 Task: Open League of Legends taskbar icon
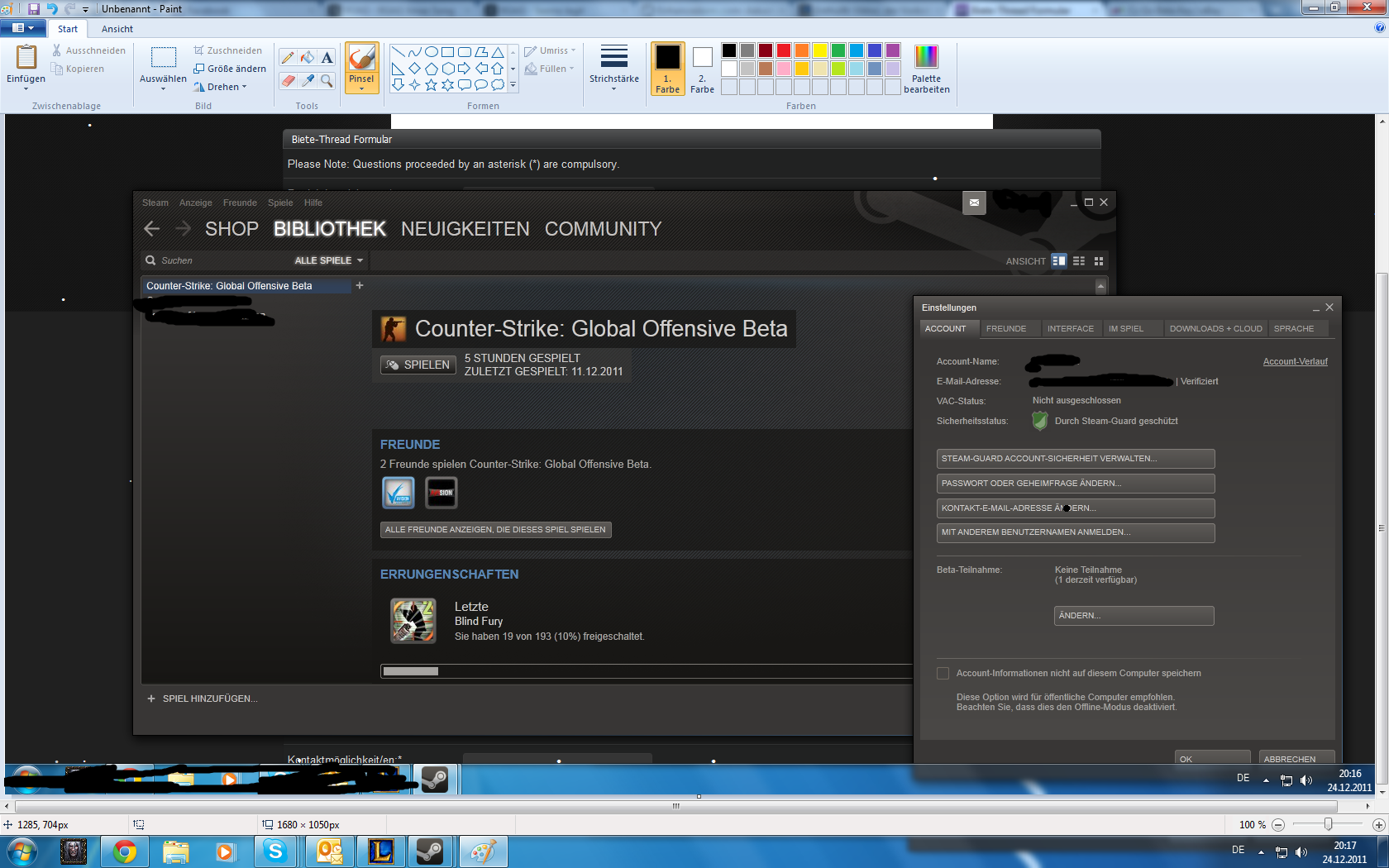(x=381, y=851)
